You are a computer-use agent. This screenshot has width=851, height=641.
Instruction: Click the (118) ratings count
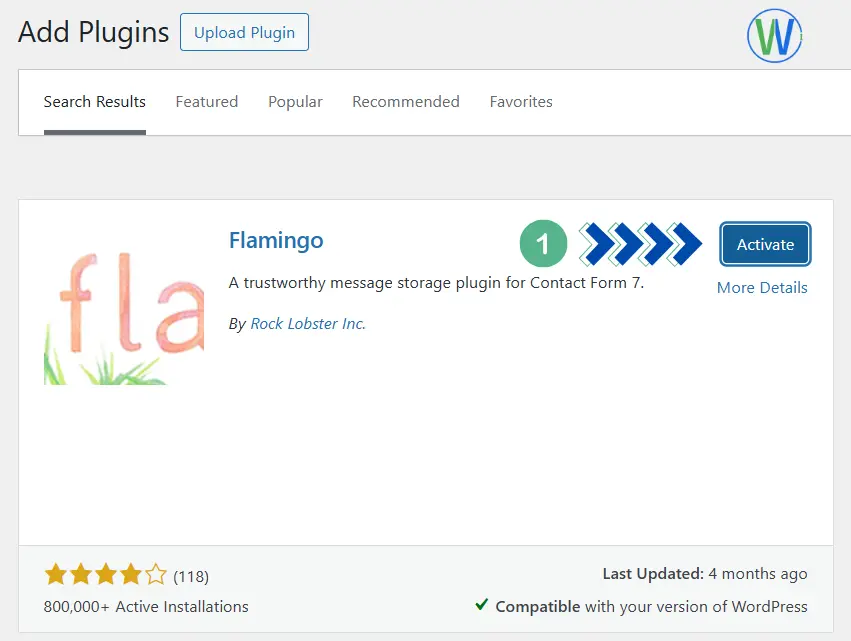coord(191,576)
